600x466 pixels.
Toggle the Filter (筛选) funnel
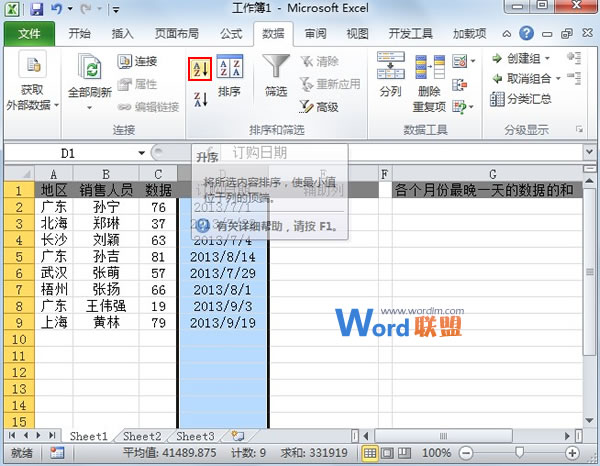point(276,75)
